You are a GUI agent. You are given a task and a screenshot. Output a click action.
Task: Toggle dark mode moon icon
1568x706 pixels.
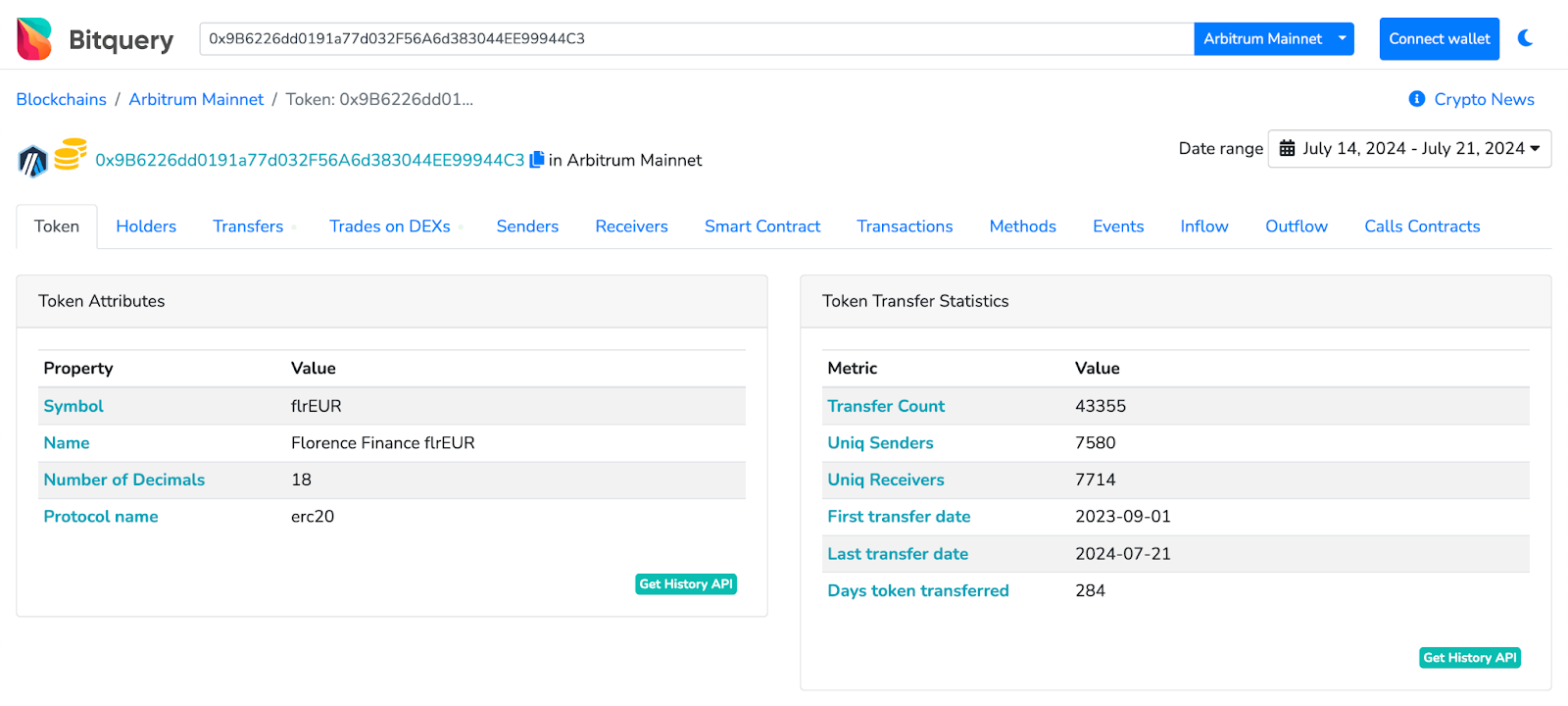[1525, 38]
